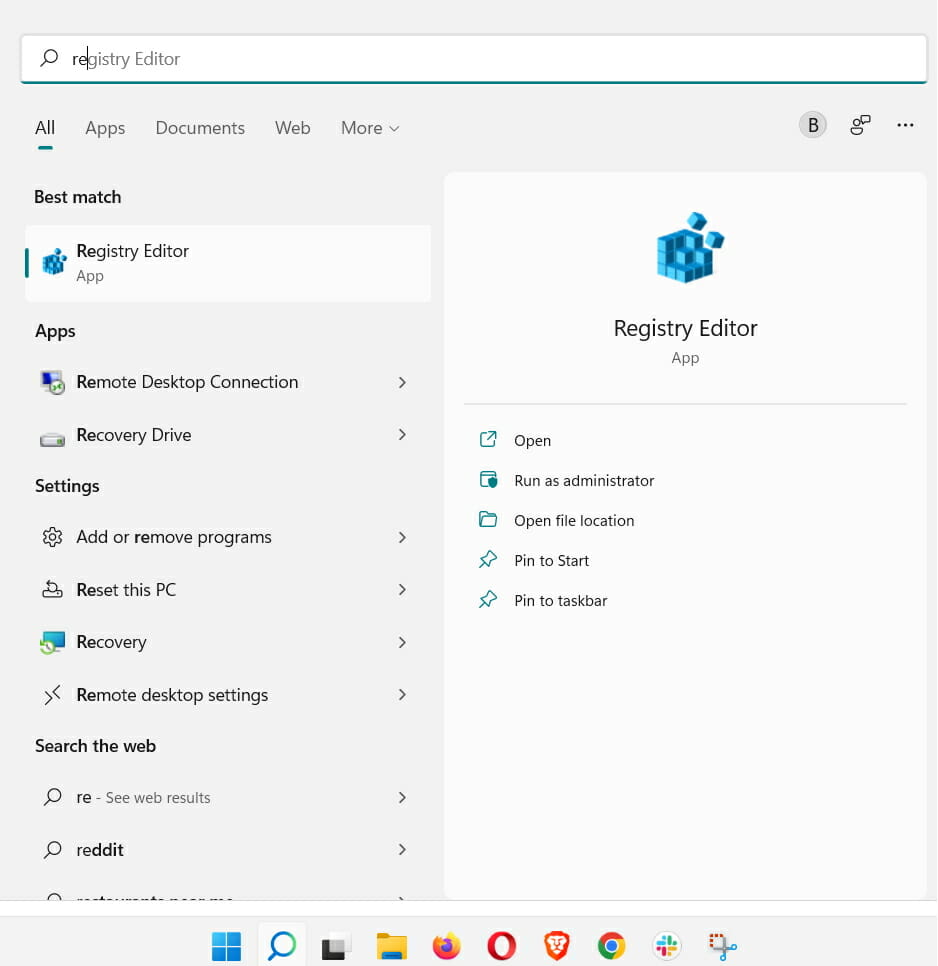
Task: Expand the Remote Desktop Connection chevron
Action: (x=402, y=383)
